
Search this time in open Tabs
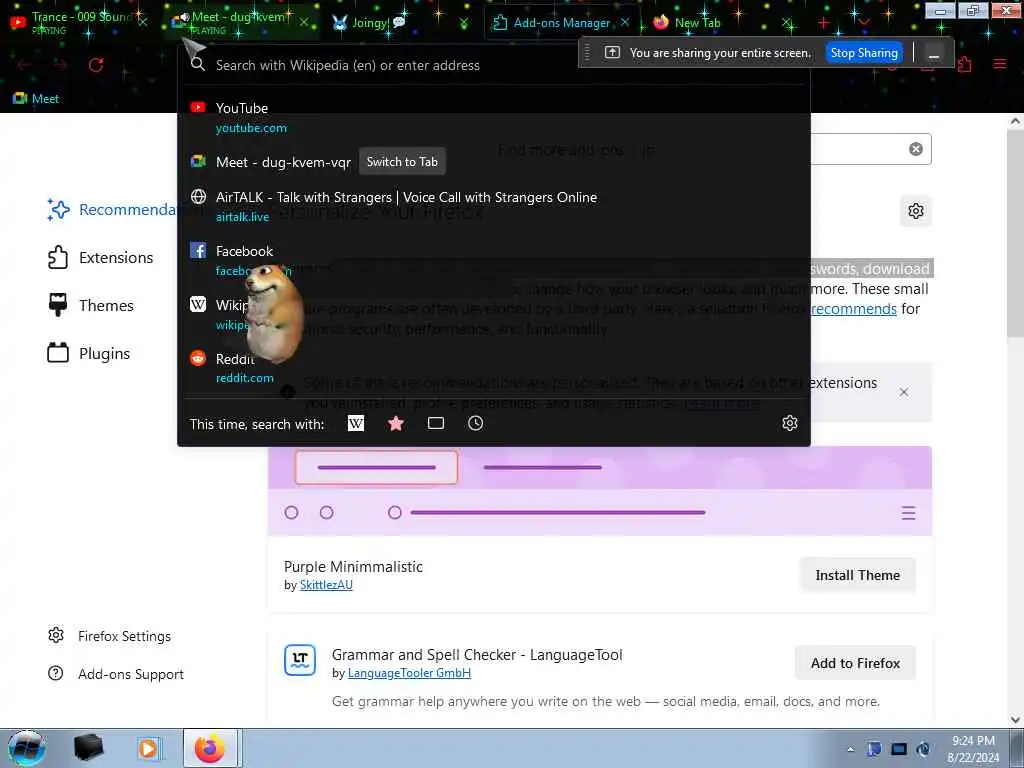[x=436, y=423]
